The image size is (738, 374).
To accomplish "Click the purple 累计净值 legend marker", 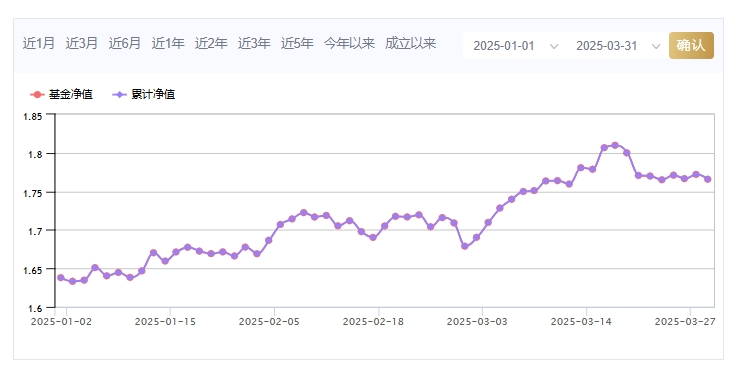I will pyautogui.click(x=120, y=95).
